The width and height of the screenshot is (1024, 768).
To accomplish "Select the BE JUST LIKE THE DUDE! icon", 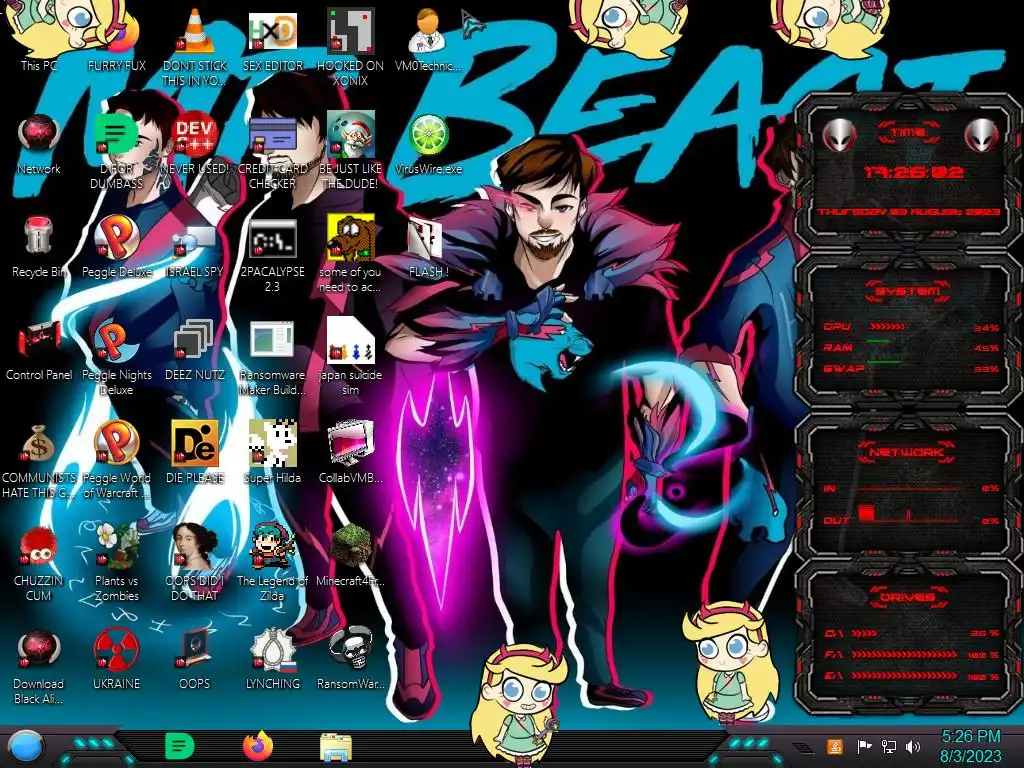I will tap(351, 152).
